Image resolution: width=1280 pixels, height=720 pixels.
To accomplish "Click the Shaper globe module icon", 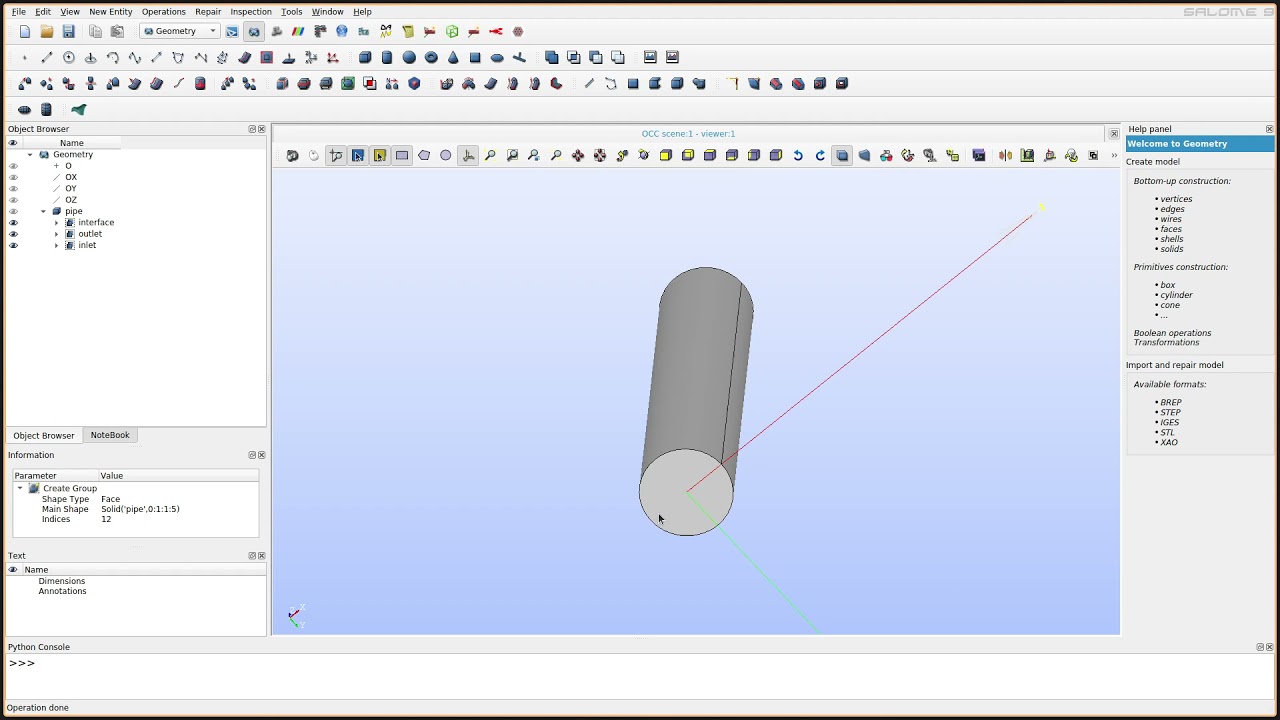I will [342, 31].
